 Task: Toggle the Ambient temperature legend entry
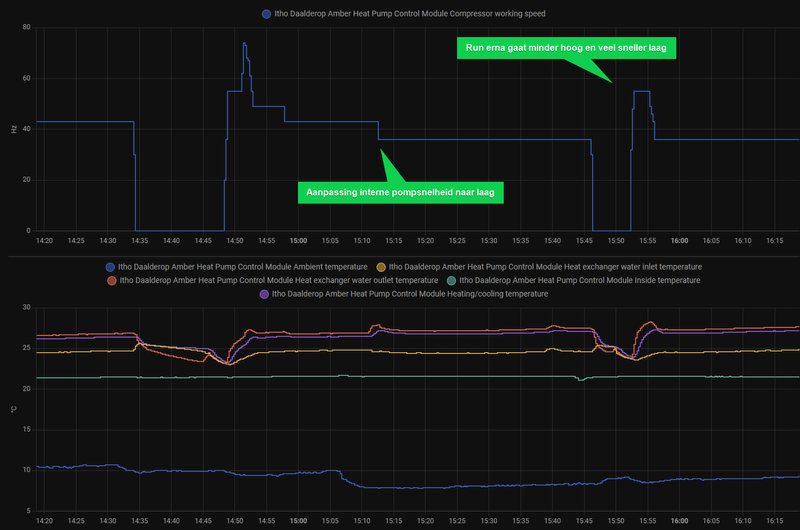pos(236,267)
